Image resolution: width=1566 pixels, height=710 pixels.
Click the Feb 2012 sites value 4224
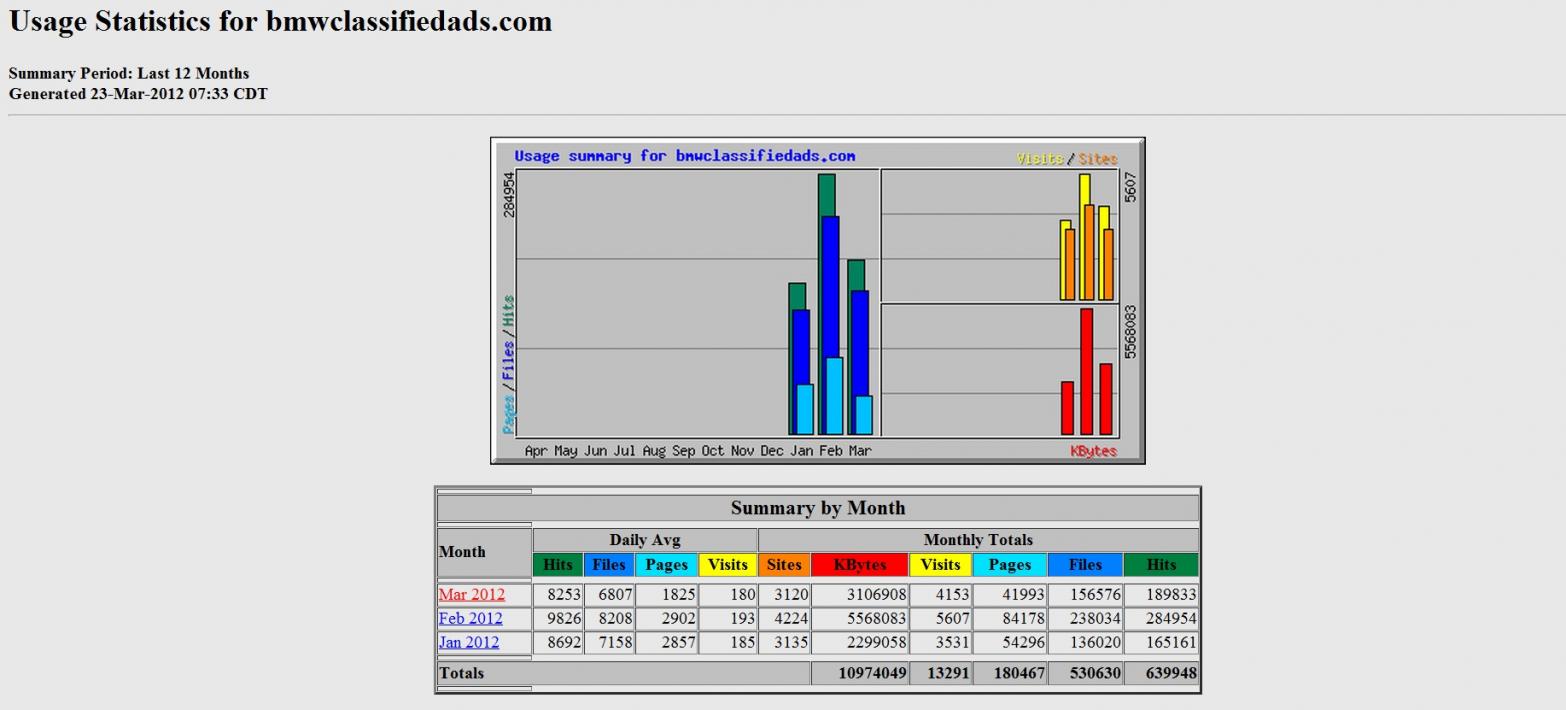[791, 618]
